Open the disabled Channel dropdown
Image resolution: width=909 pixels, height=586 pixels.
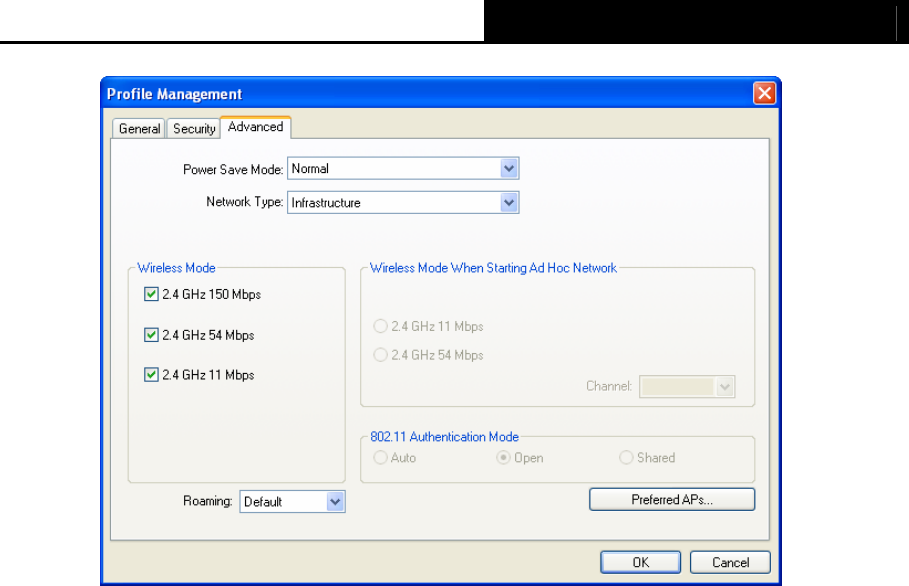pyautogui.click(x=687, y=387)
